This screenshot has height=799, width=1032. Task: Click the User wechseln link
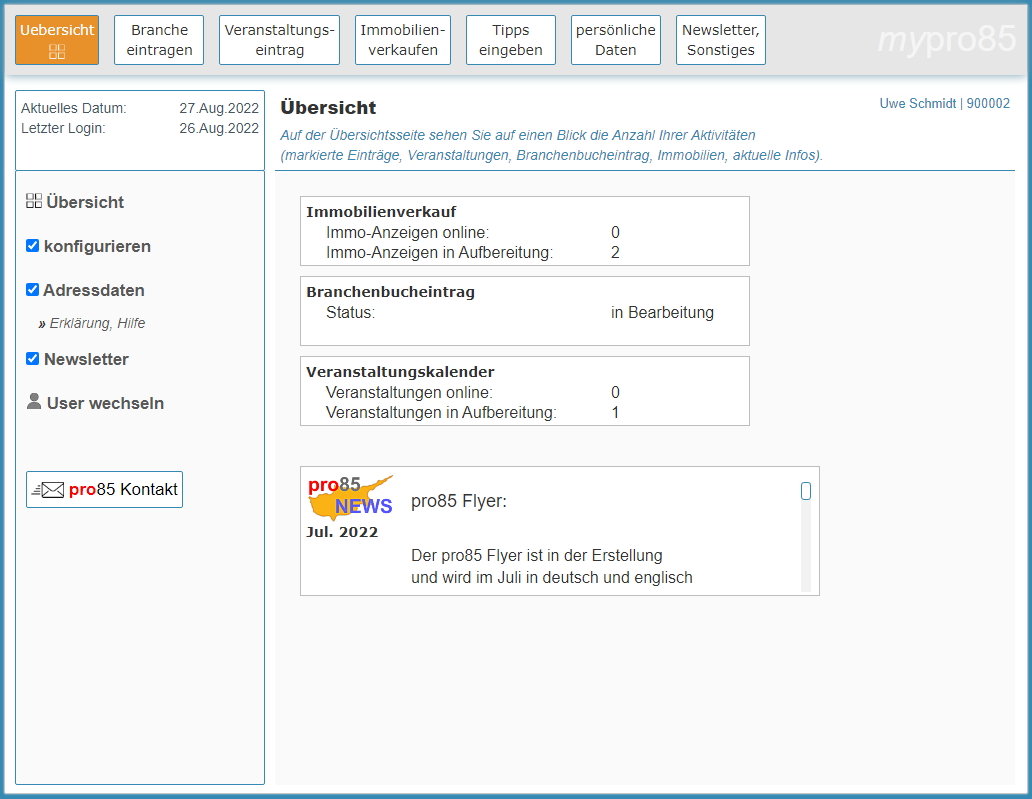pyautogui.click(x=105, y=403)
